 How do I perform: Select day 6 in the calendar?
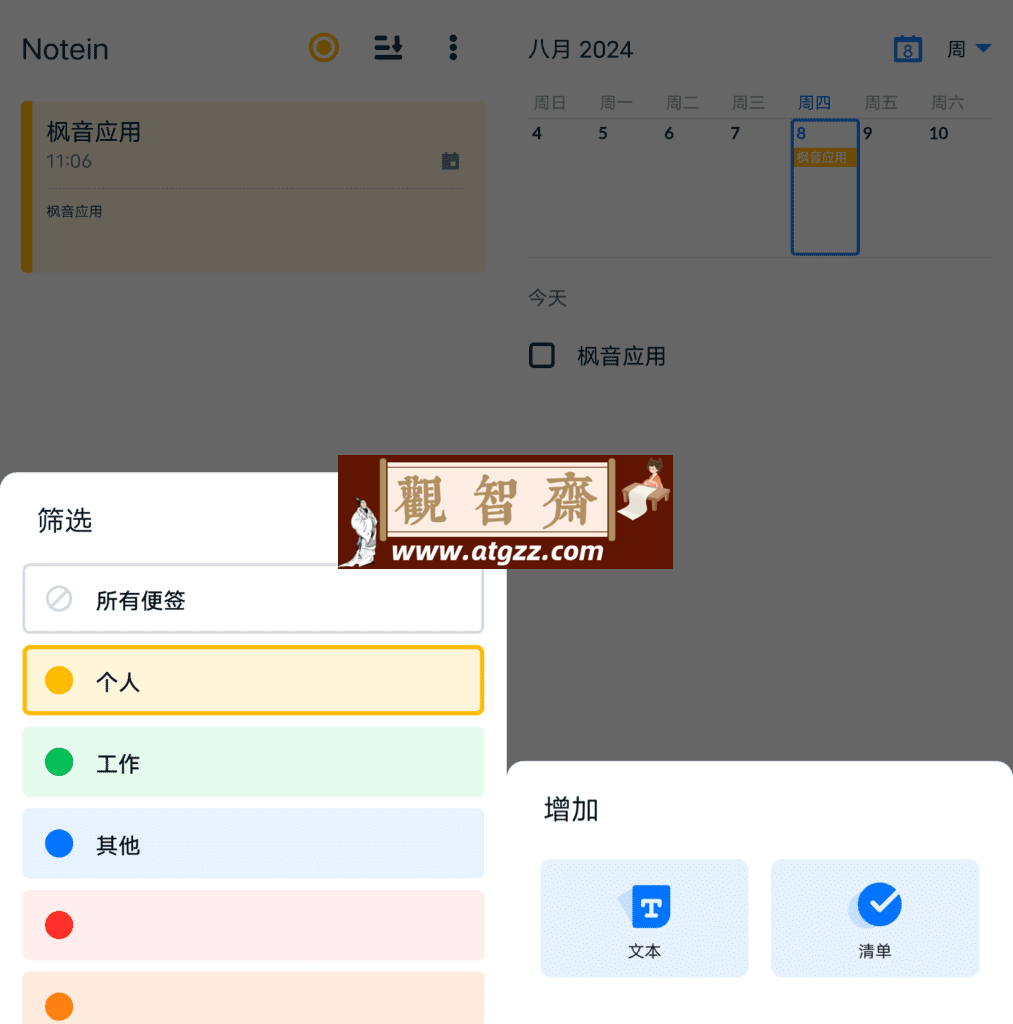(669, 134)
